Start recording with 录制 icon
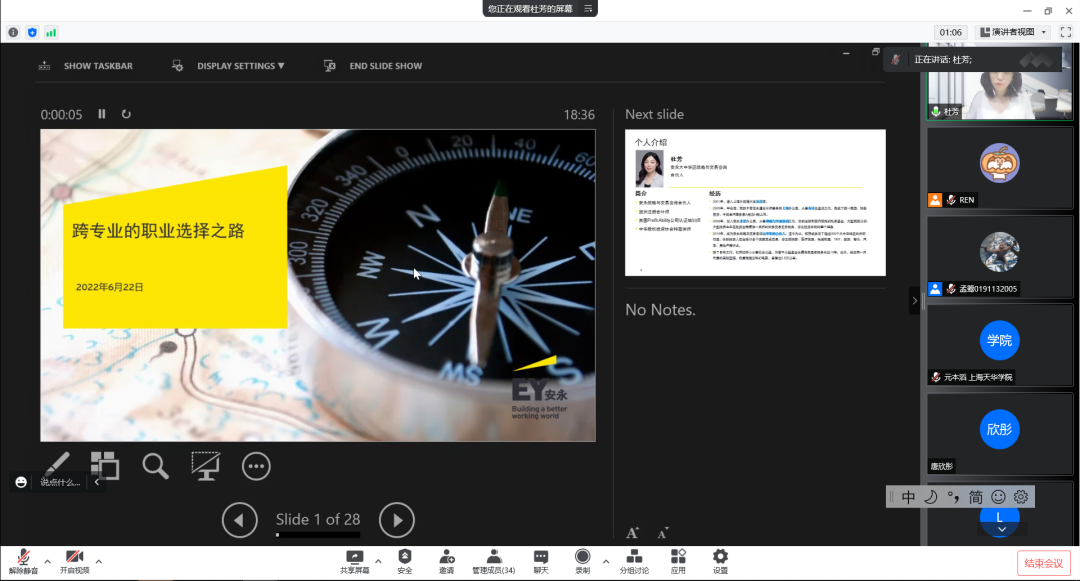The height and width of the screenshot is (581, 1080). tap(582, 560)
